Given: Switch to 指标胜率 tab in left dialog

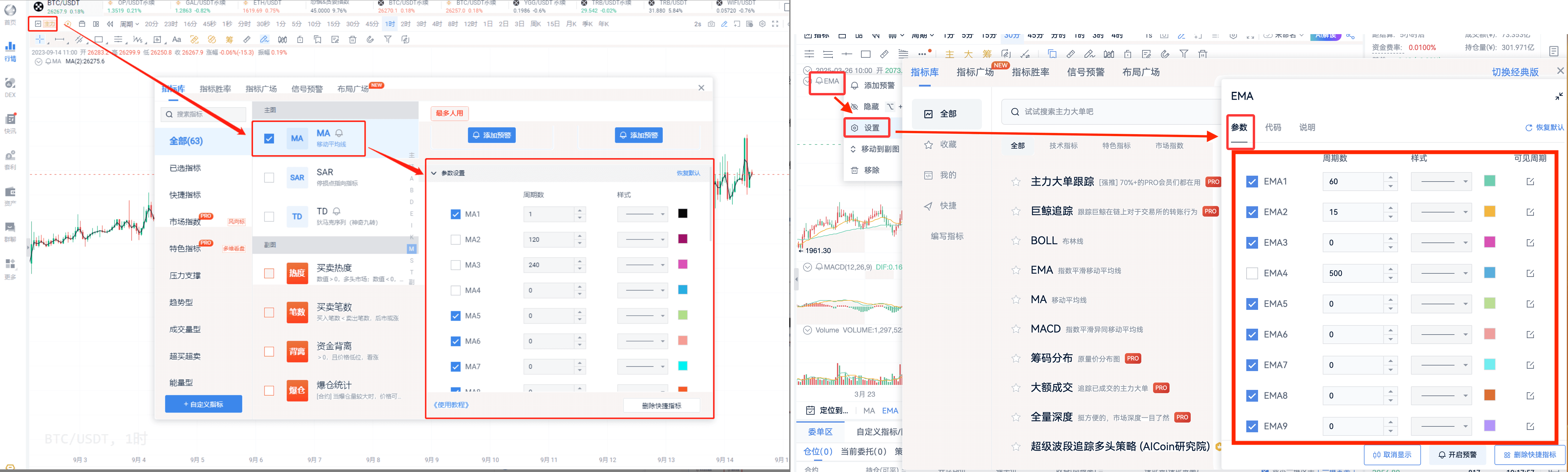Looking at the screenshot, I should tap(216, 89).
